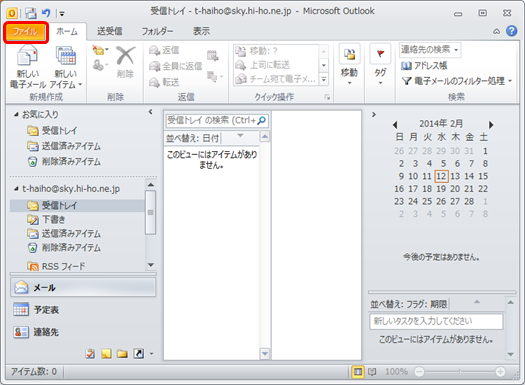Select Deleted Items under Favorites
Screen dimensions: 525x385
coord(64,162)
